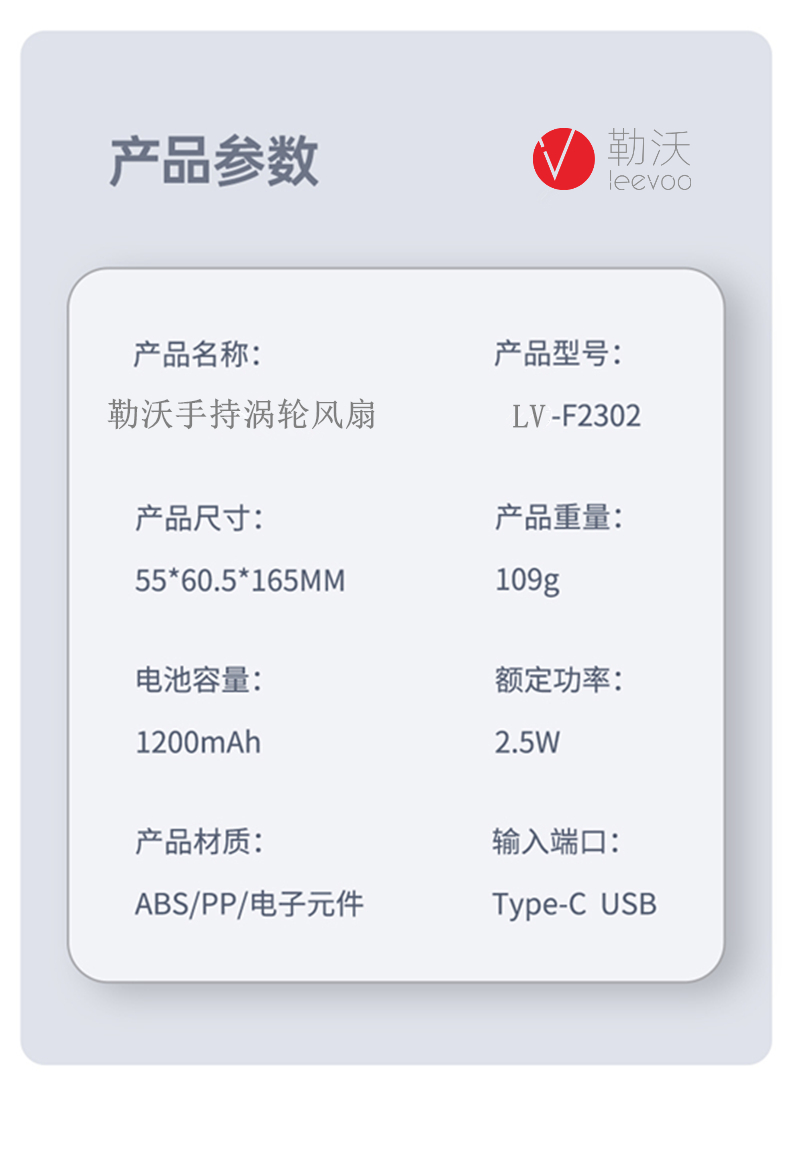This screenshot has height=1166, width=790.
Task: Click the leevoo wordmark under the brand name
Action: 649,182
